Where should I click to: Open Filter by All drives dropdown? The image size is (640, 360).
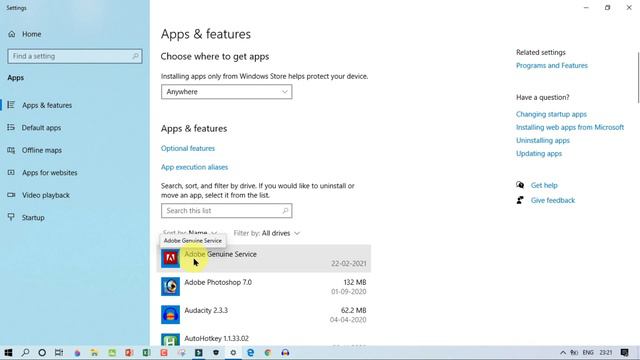tap(267, 233)
